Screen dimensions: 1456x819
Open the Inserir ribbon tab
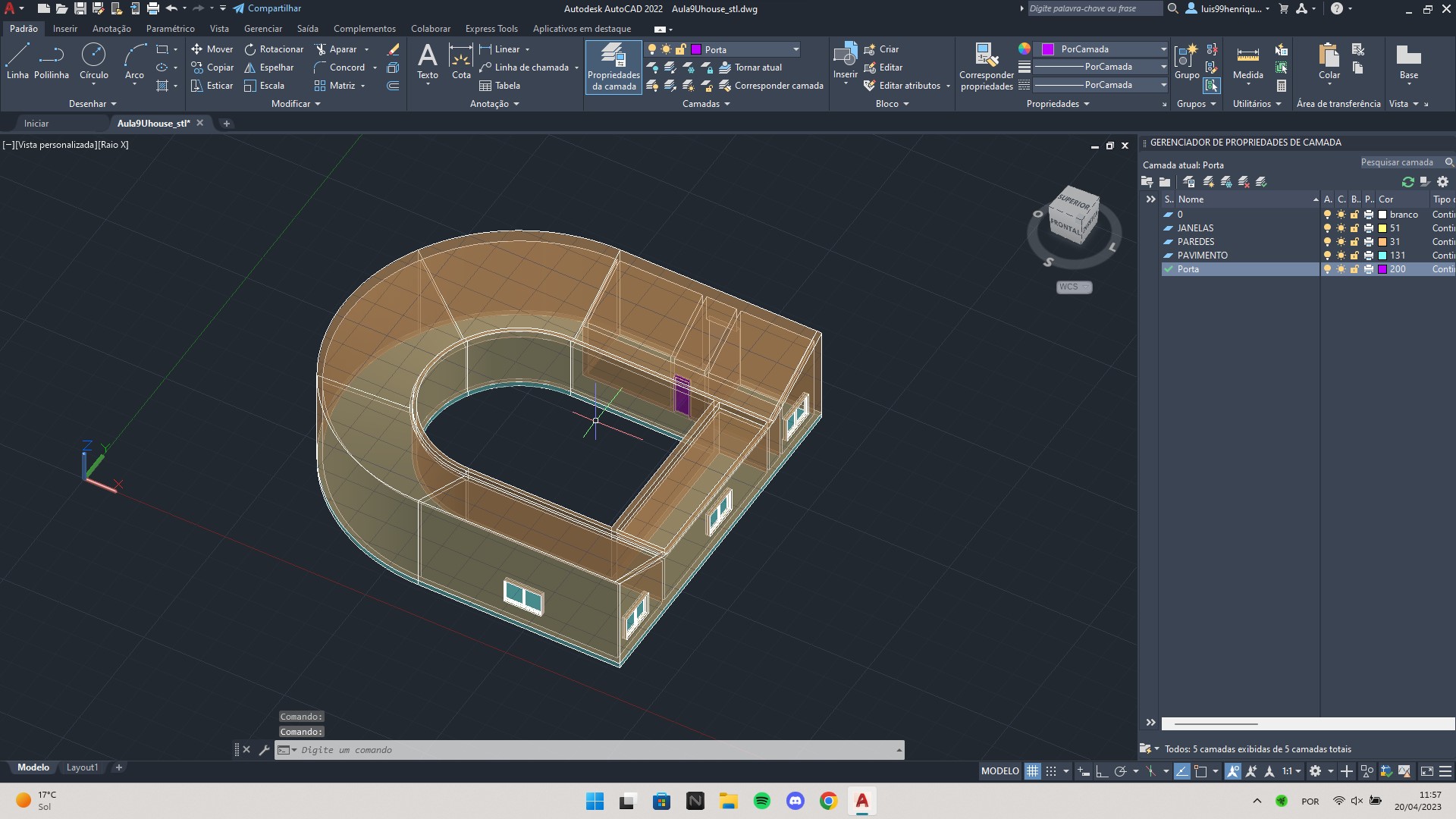click(x=65, y=29)
